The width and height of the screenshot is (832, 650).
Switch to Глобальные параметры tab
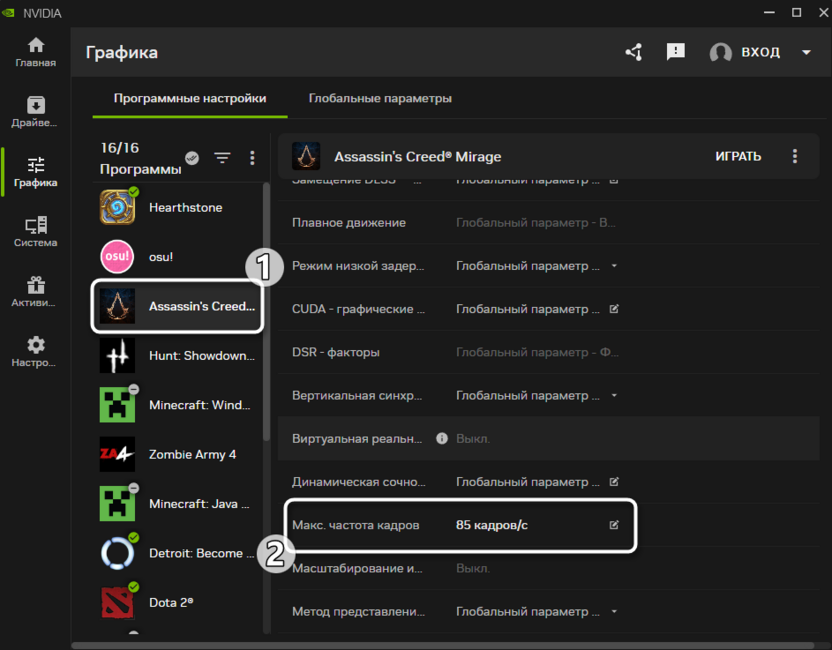pyautogui.click(x=380, y=98)
